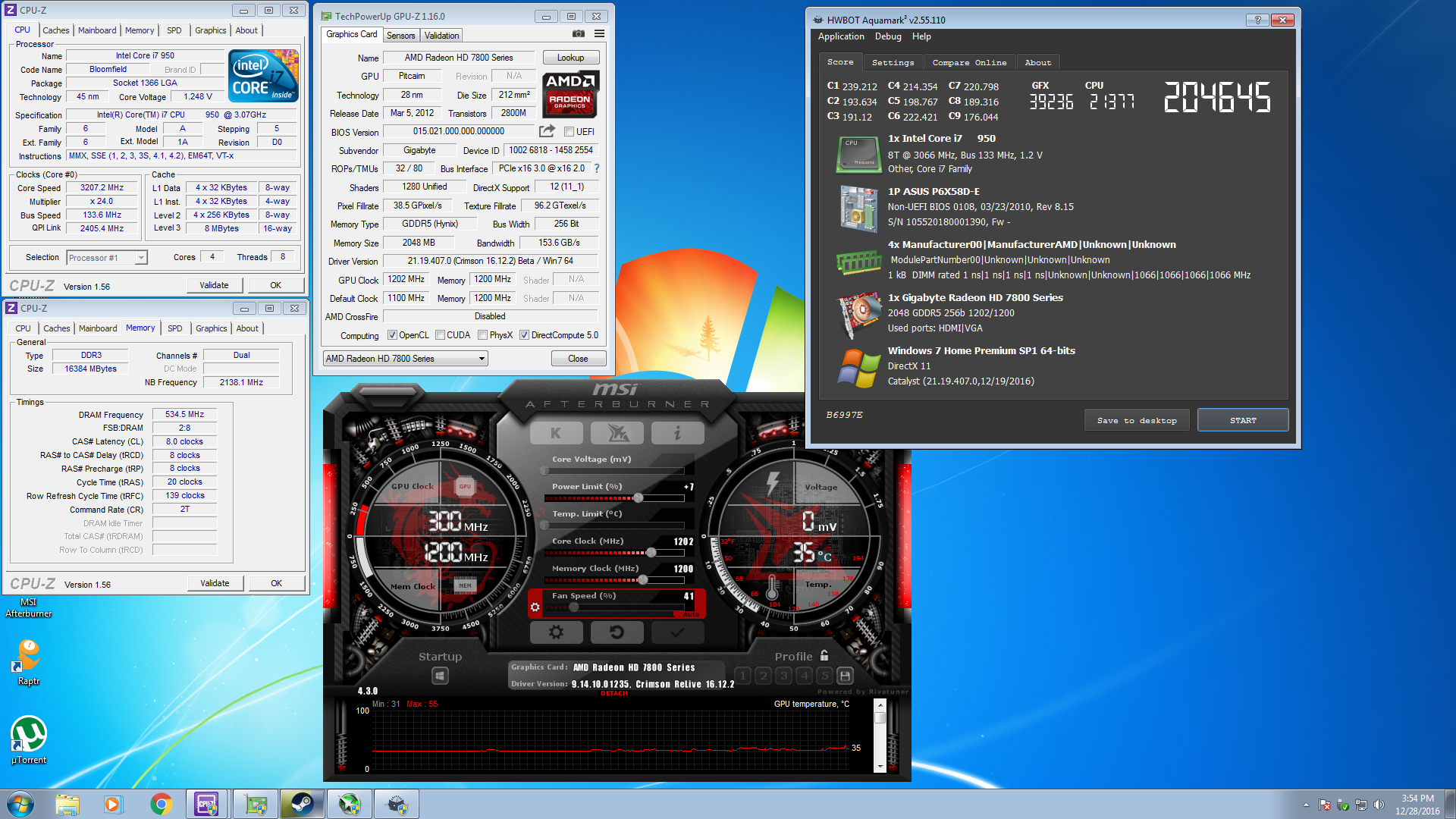Open fan speed settings gear icon in Afterburner
The image size is (1456, 819).
pos(535,607)
